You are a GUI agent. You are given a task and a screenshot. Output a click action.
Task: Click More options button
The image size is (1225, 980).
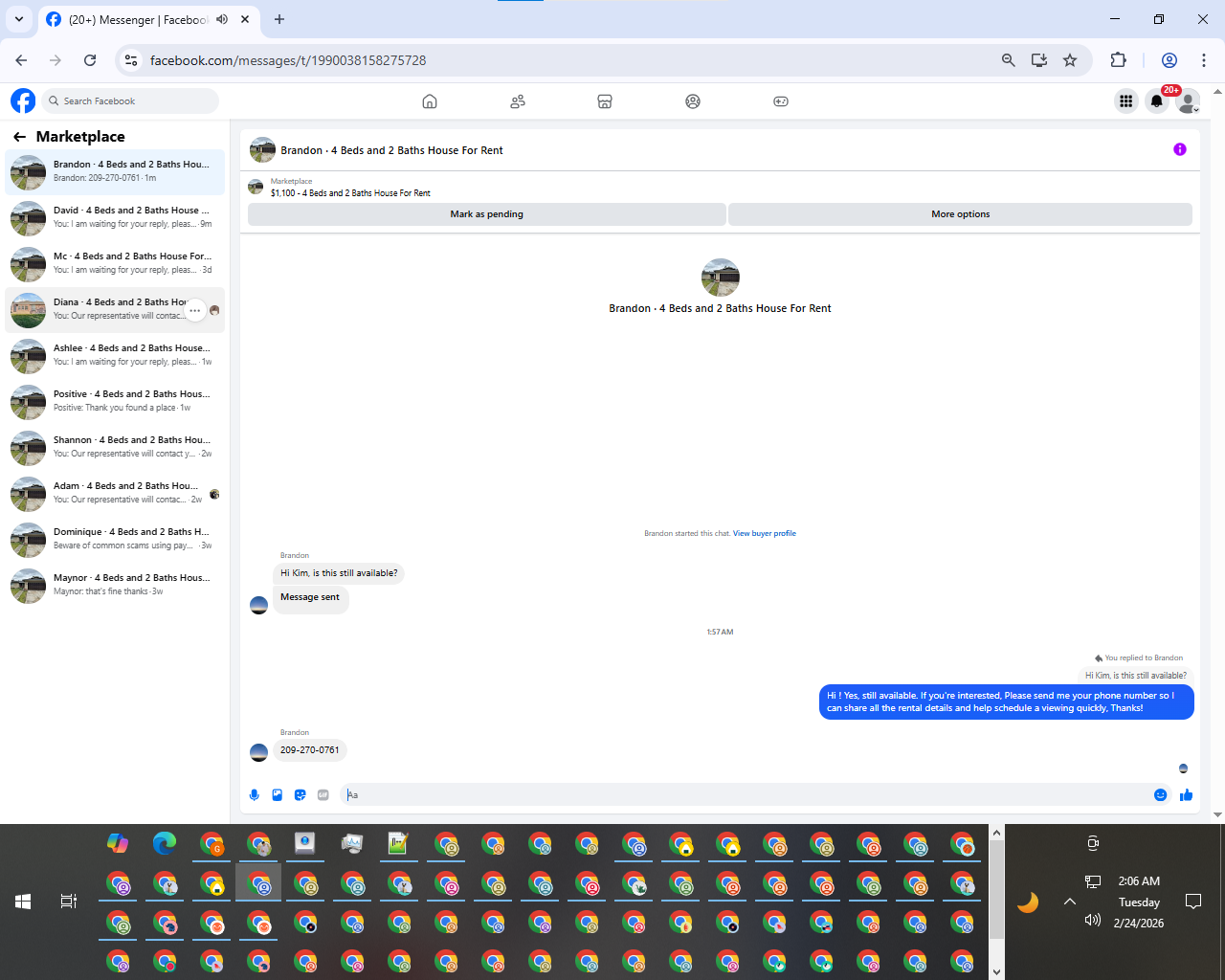pos(961,214)
